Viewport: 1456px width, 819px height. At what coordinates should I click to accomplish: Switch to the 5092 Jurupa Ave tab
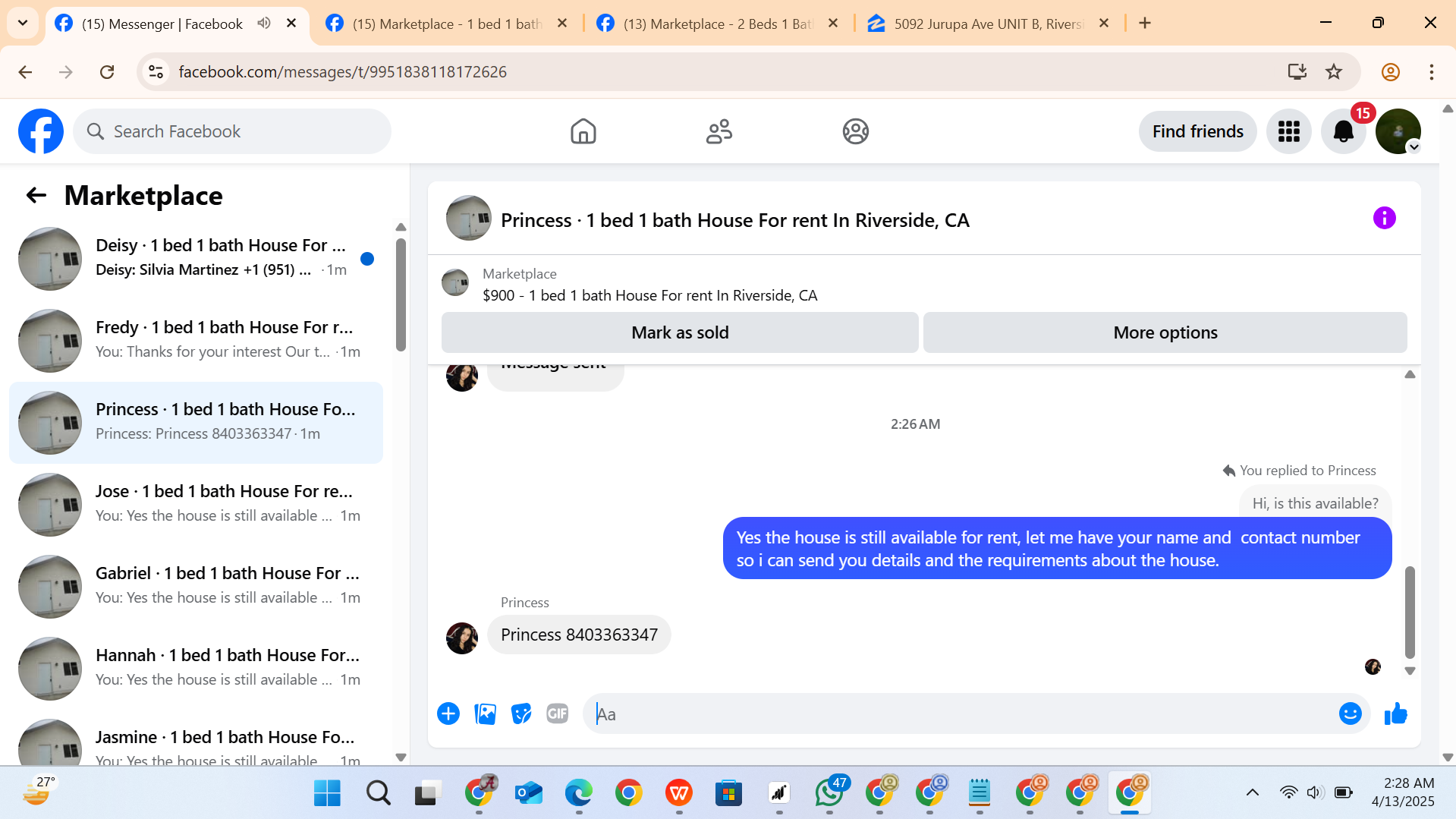tap(989, 24)
